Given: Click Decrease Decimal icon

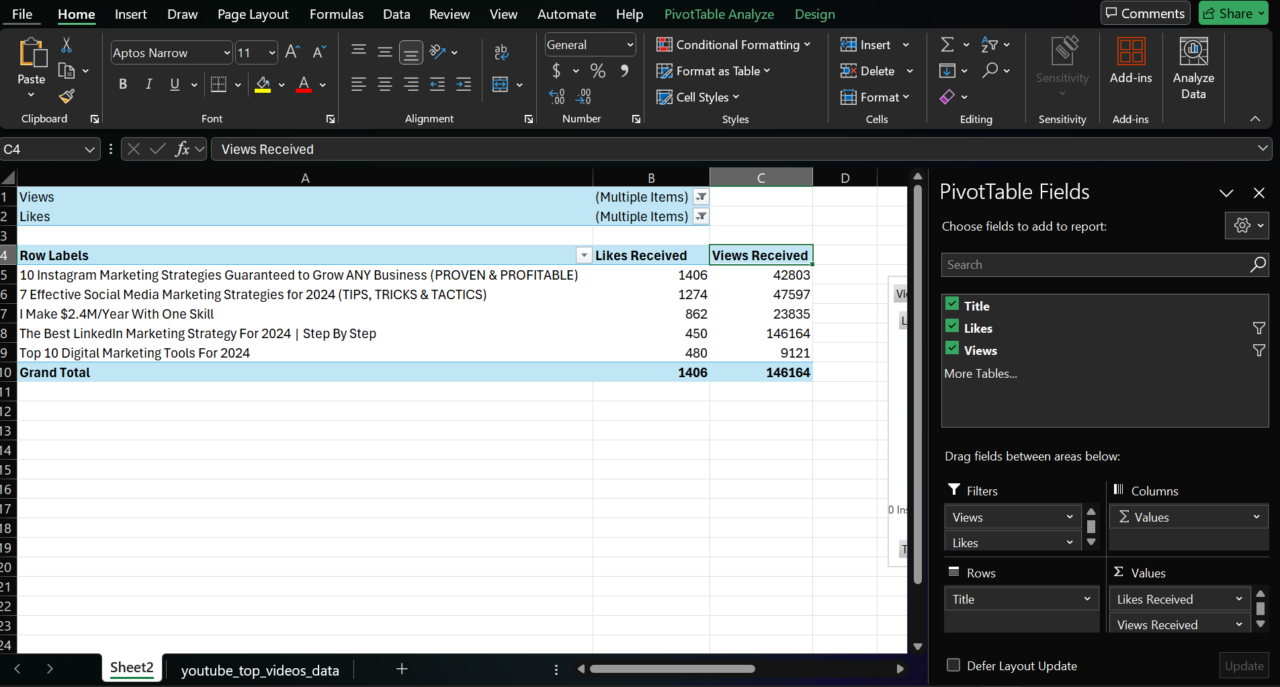Looking at the screenshot, I should [x=585, y=97].
